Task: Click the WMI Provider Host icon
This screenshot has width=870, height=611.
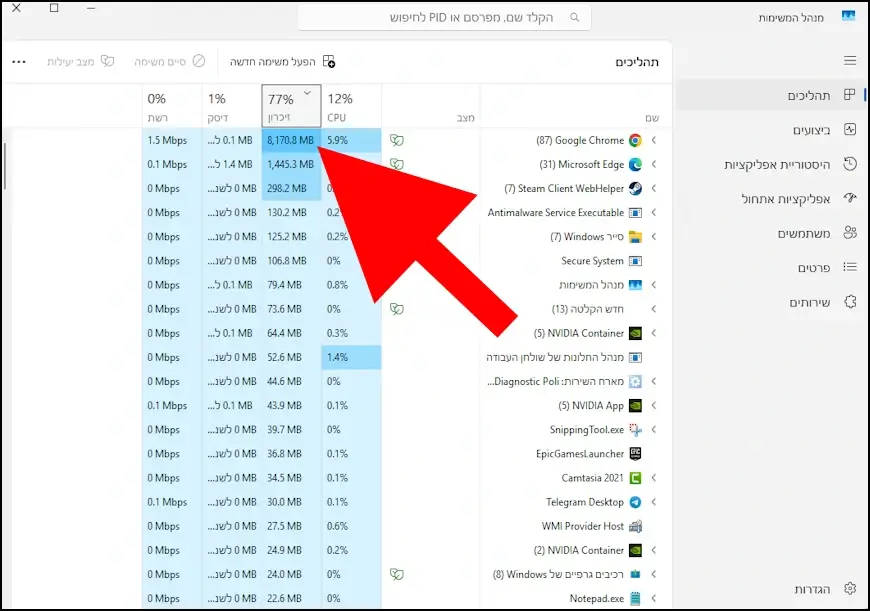Action: (x=635, y=526)
